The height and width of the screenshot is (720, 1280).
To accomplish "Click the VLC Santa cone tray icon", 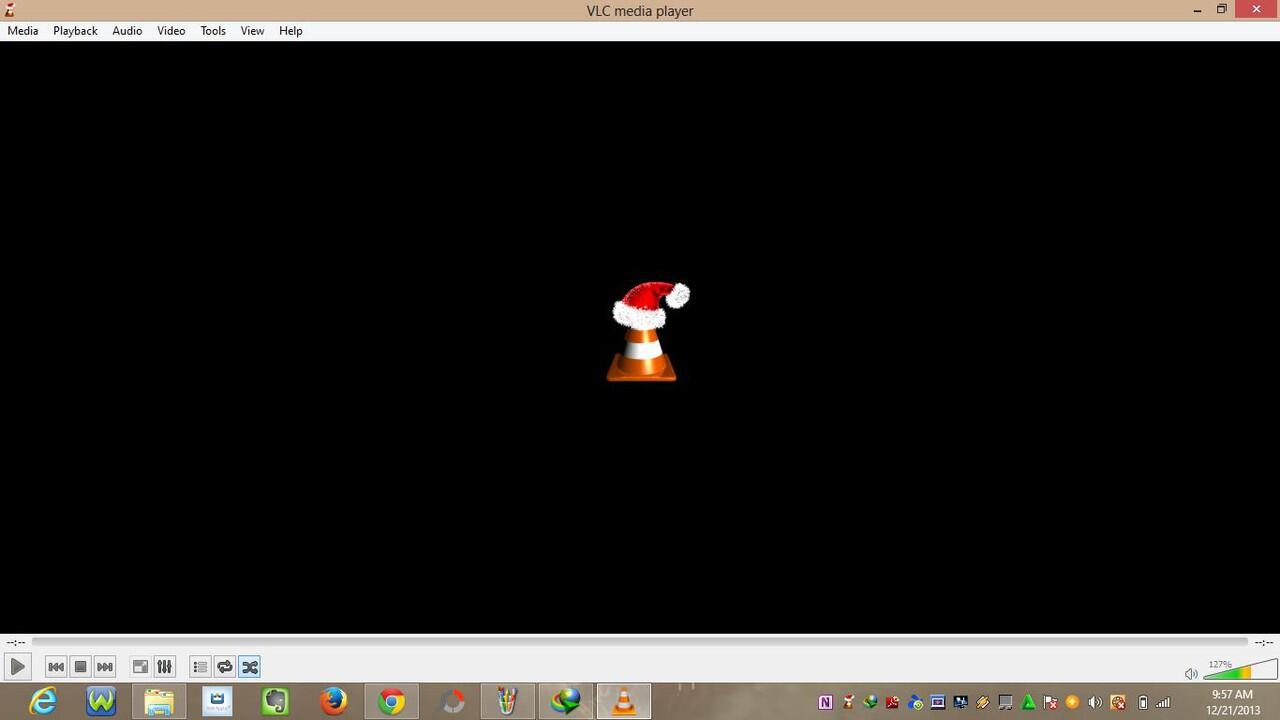I will pyautogui.click(x=848, y=702).
